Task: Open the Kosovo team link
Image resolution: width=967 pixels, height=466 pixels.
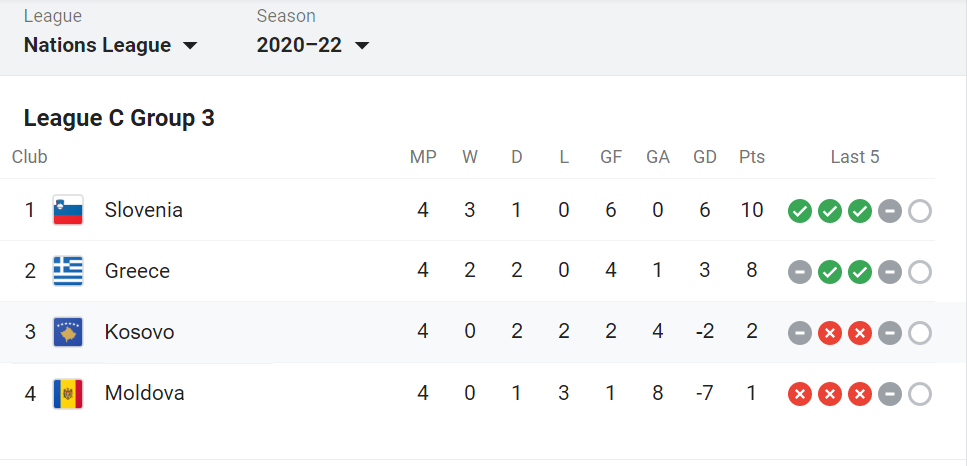Action: click(x=139, y=332)
